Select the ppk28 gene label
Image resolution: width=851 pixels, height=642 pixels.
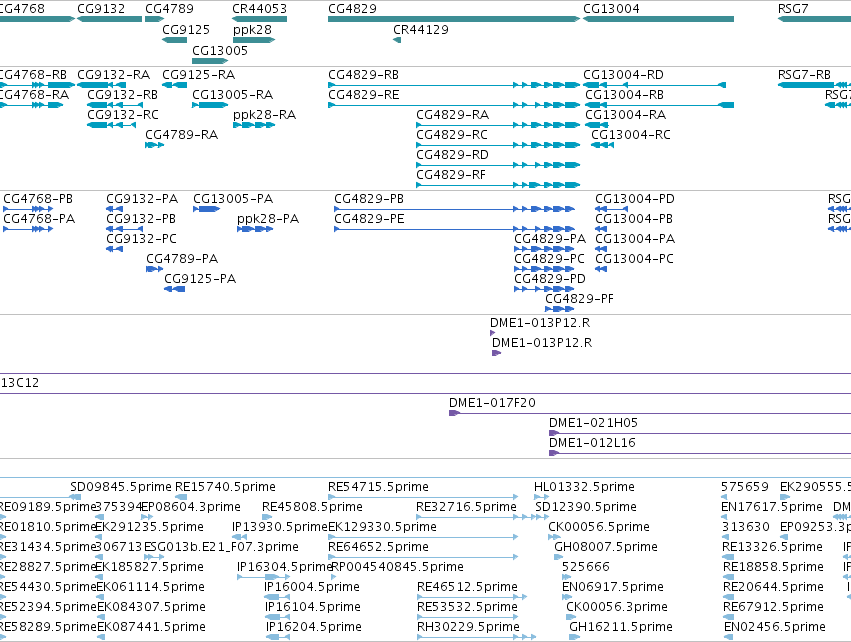pos(252,30)
